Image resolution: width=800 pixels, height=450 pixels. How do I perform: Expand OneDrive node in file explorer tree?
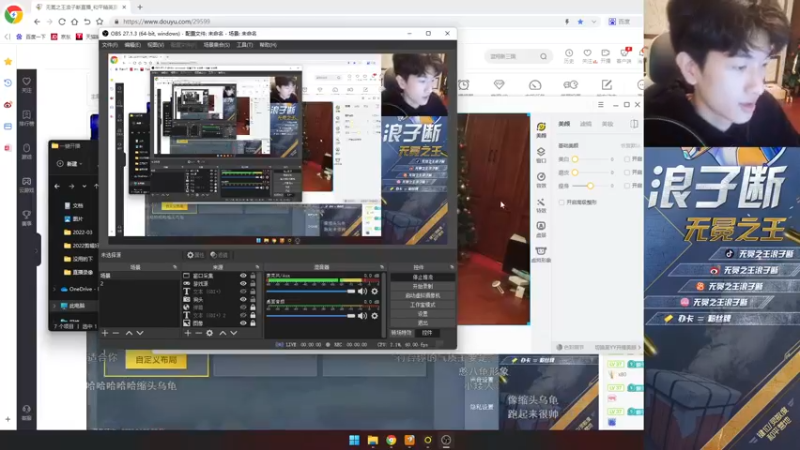click(55, 289)
